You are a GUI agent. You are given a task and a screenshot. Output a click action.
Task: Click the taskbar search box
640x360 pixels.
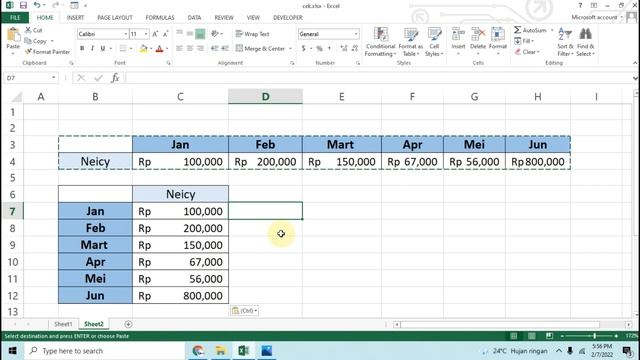(105, 351)
